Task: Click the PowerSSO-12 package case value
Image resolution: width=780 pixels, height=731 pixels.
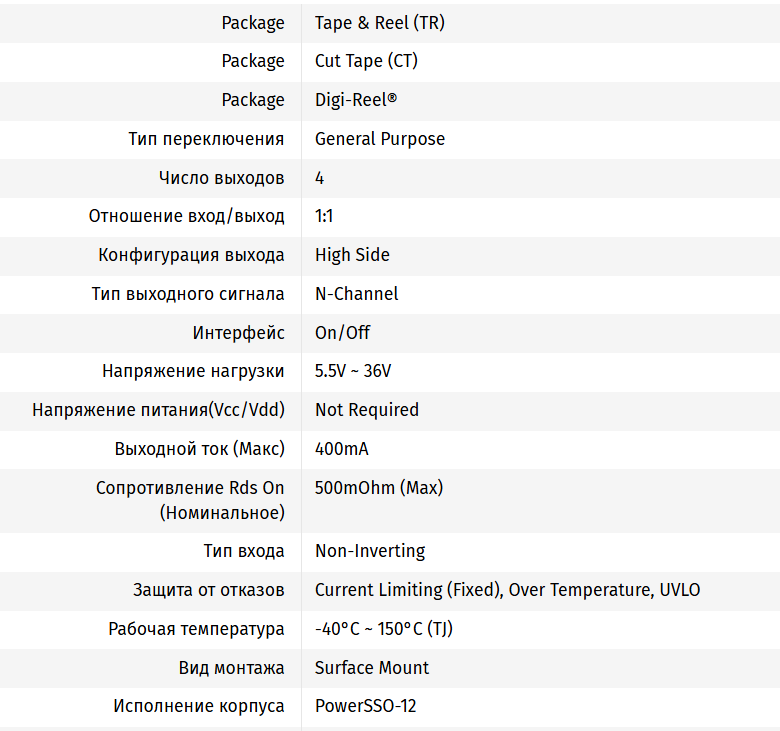Action: 365,706
